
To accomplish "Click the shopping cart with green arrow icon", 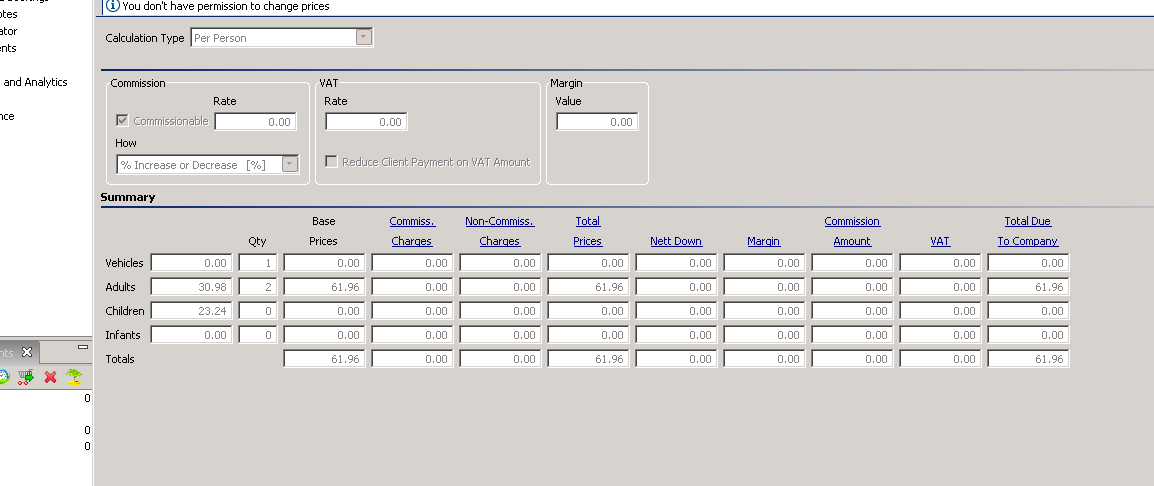I will tap(26, 377).
